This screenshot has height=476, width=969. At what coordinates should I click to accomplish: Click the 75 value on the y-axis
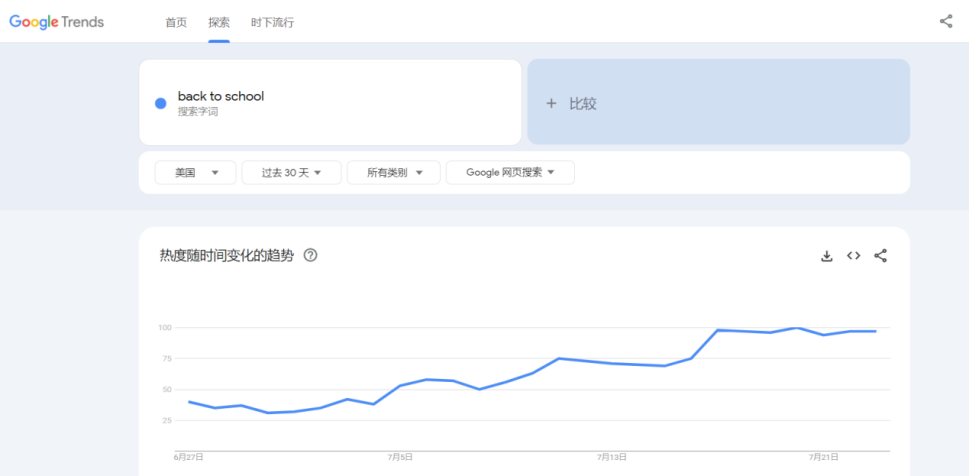(166, 359)
